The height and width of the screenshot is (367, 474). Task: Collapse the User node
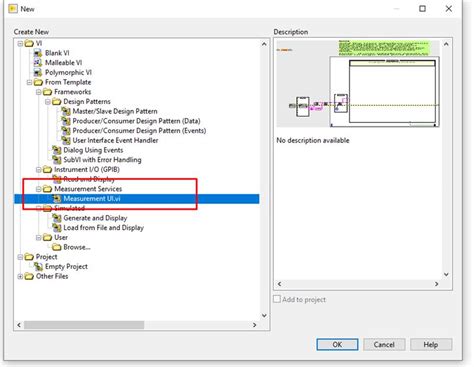(x=38, y=237)
